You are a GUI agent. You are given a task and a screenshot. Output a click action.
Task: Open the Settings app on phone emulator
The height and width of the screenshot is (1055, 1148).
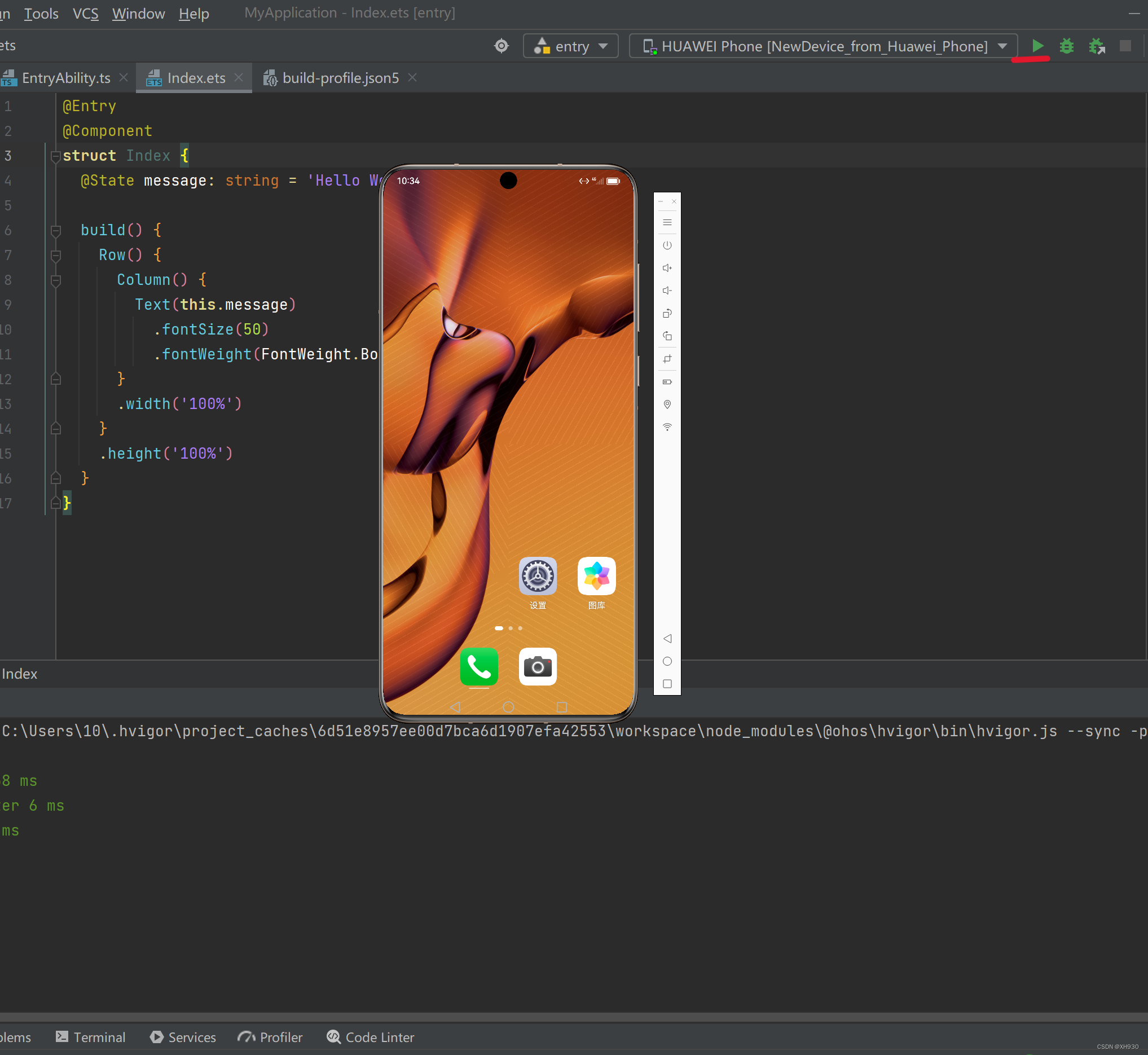(x=537, y=575)
